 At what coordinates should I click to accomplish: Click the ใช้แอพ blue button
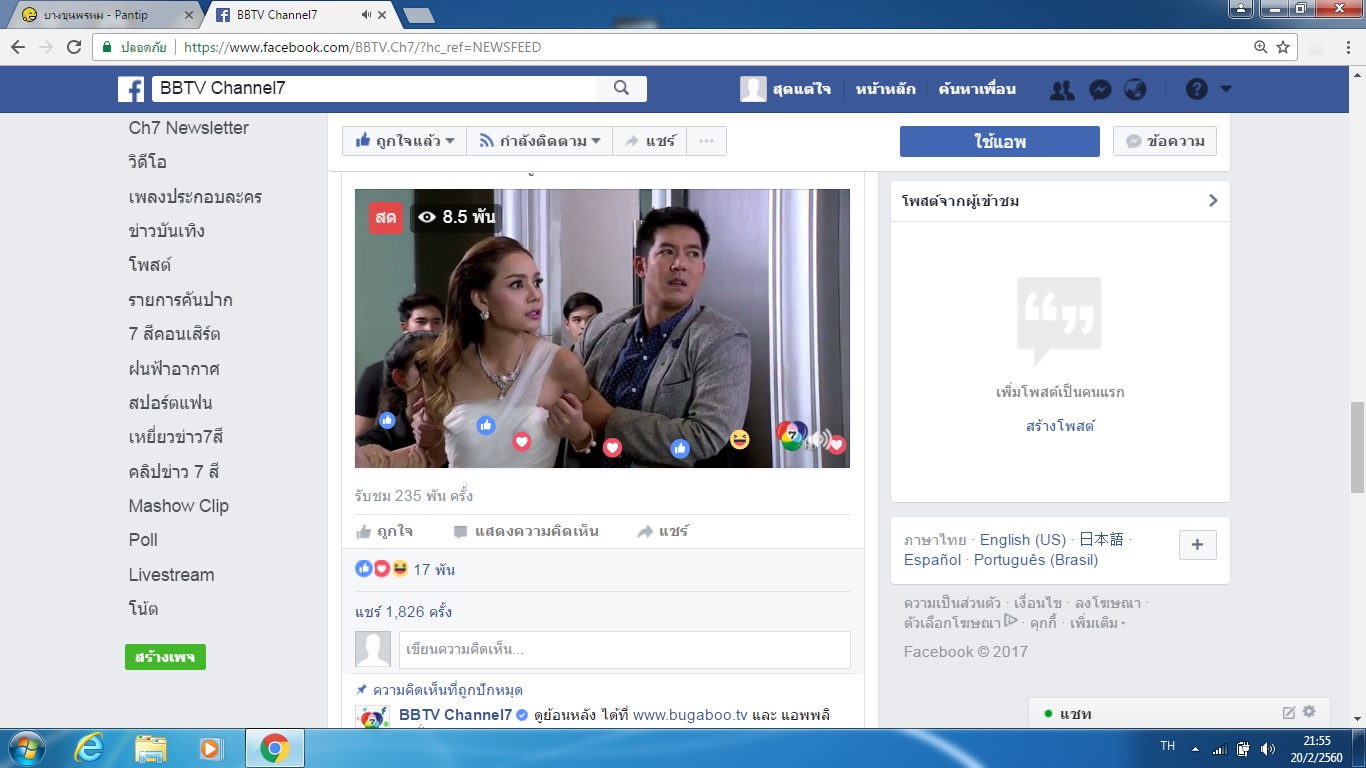tap(1000, 141)
